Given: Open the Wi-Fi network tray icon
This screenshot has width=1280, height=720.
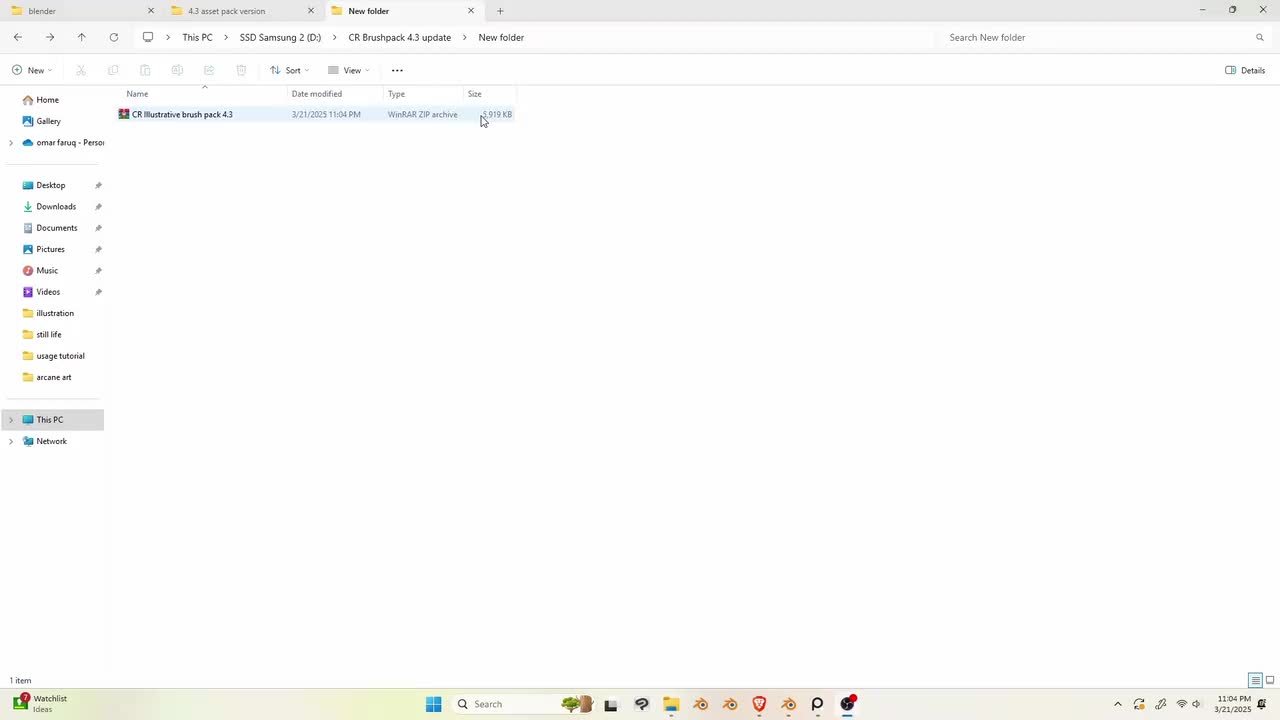Looking at the screenshot, I should pos(1181,704).
